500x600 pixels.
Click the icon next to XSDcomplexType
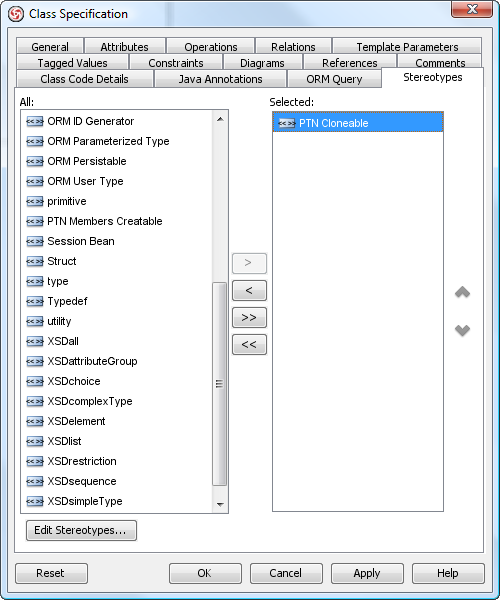pyautogui.click(x=34, y=401)
